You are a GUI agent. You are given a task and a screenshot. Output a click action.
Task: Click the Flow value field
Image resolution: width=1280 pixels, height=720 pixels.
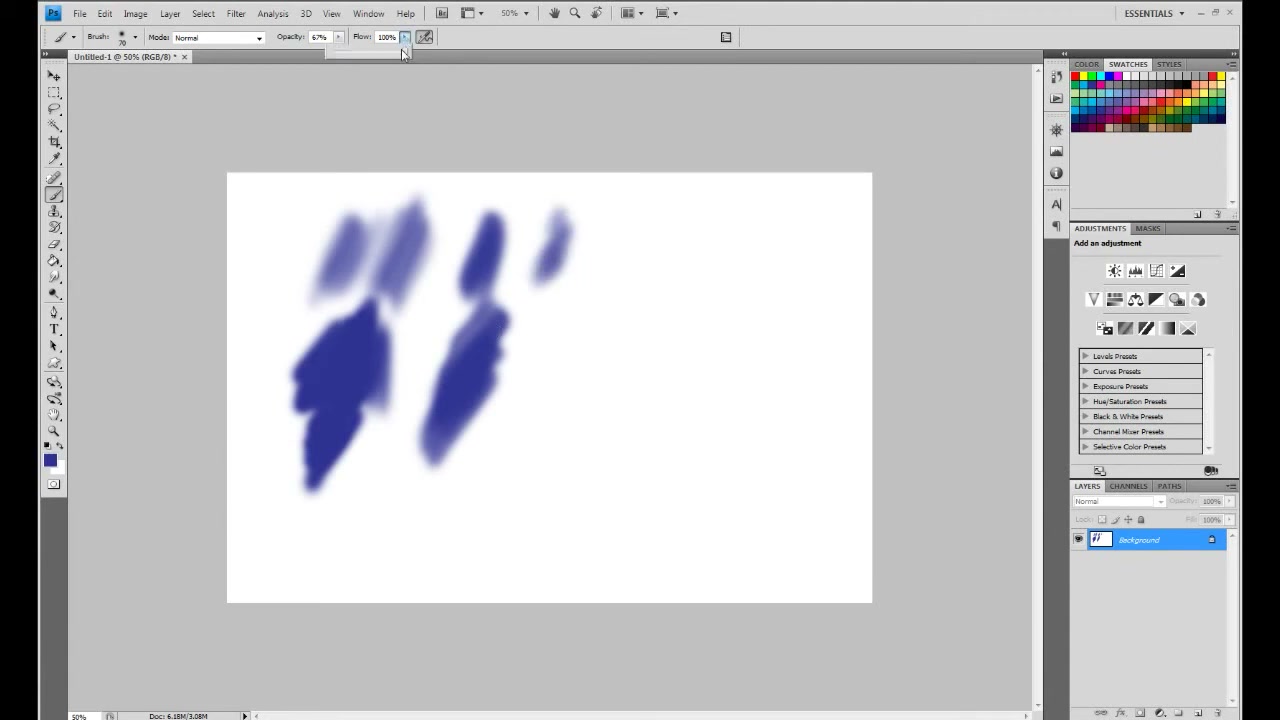click(x=386, y=37)
